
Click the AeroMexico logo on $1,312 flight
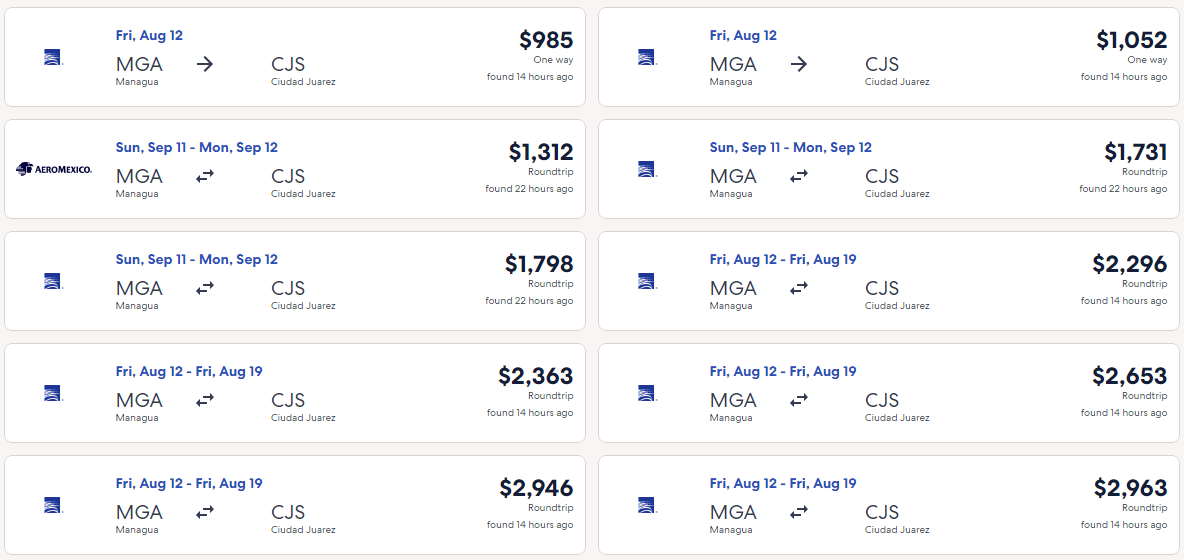[x=54, y=169]
